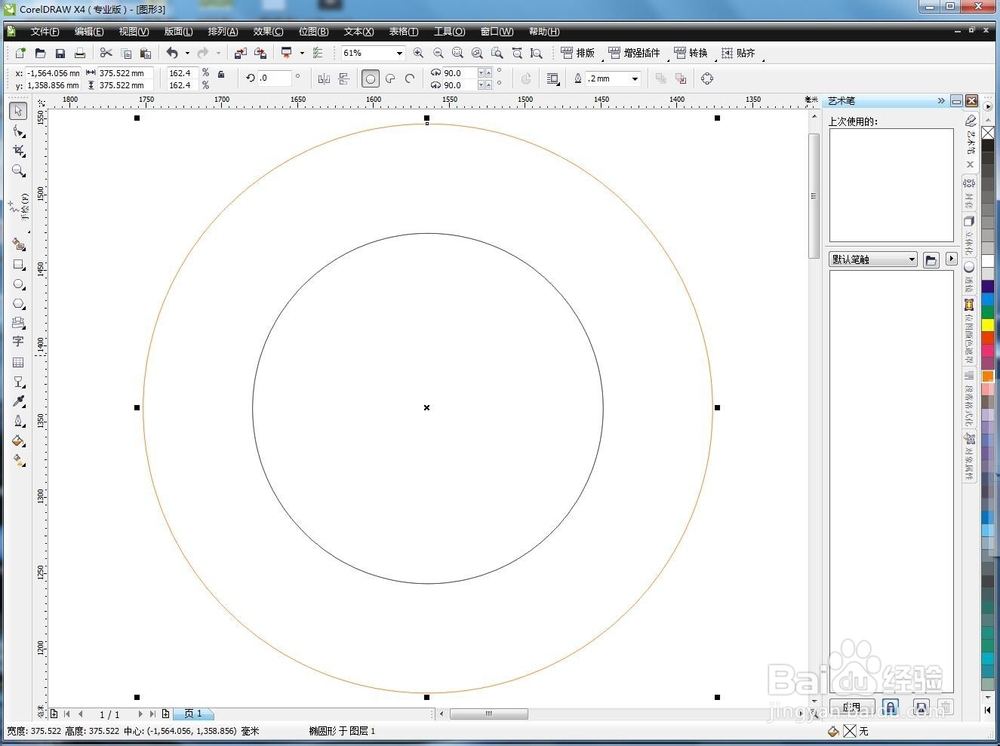Select the Rectangle tool
1000x746 pixels.
pyautogui.click(x=18, y=265)
